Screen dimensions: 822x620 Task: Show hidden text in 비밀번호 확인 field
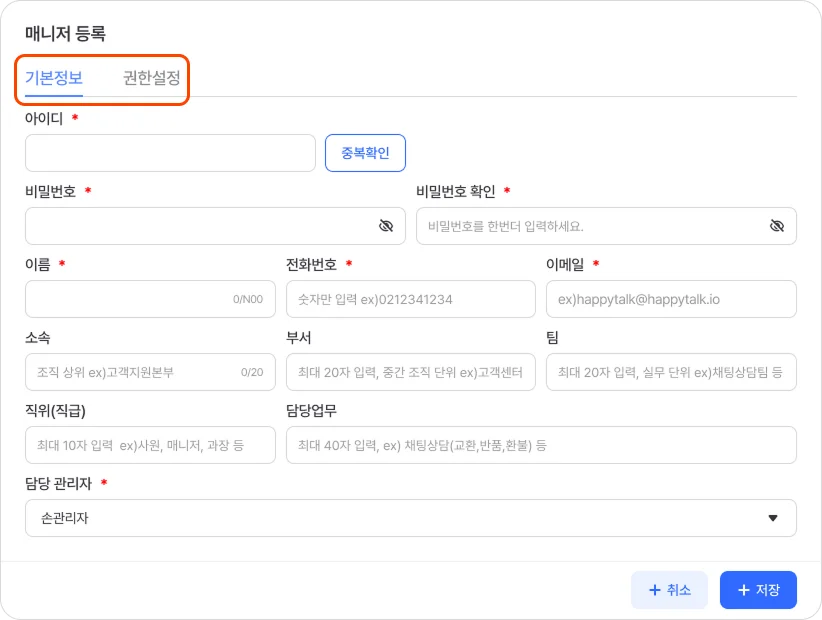tap(777, 226)
